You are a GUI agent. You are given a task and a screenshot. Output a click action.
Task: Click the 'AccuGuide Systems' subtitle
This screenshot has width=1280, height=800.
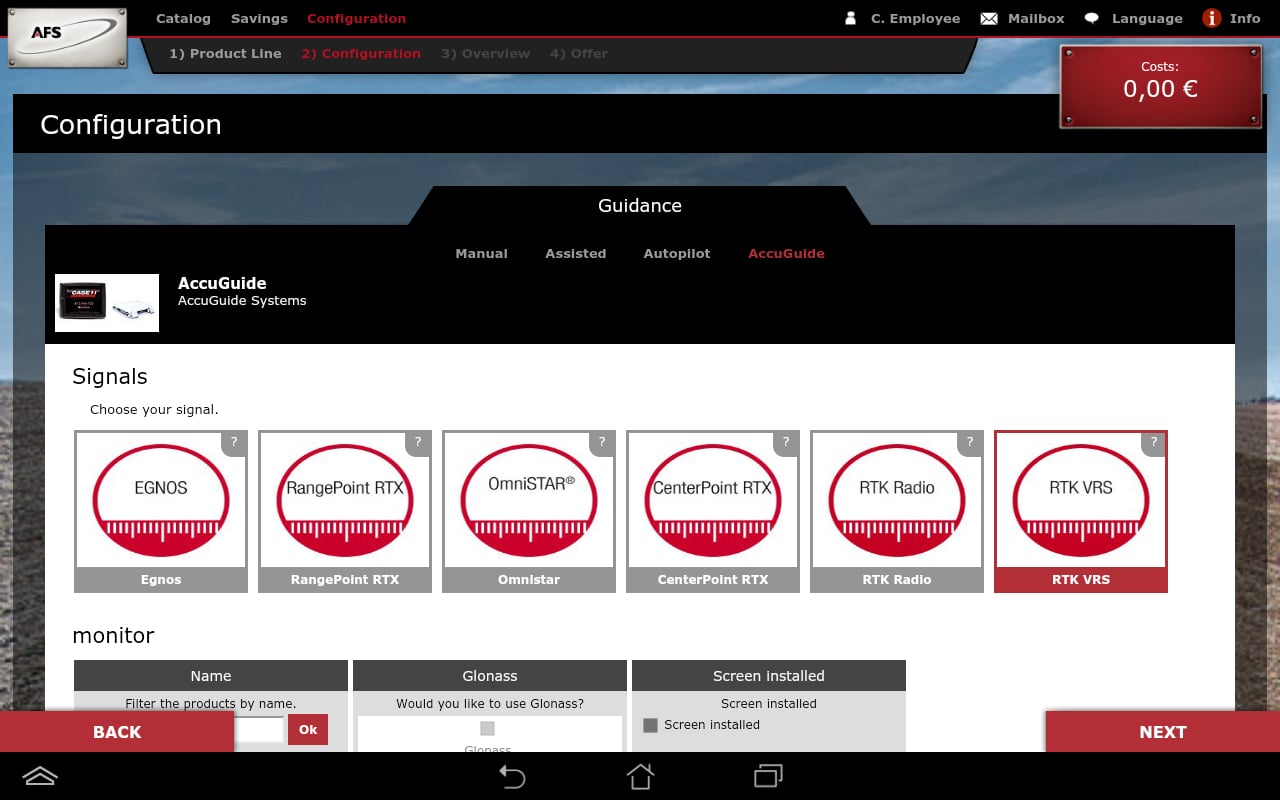pyautogui.click(x=242, y=300)
